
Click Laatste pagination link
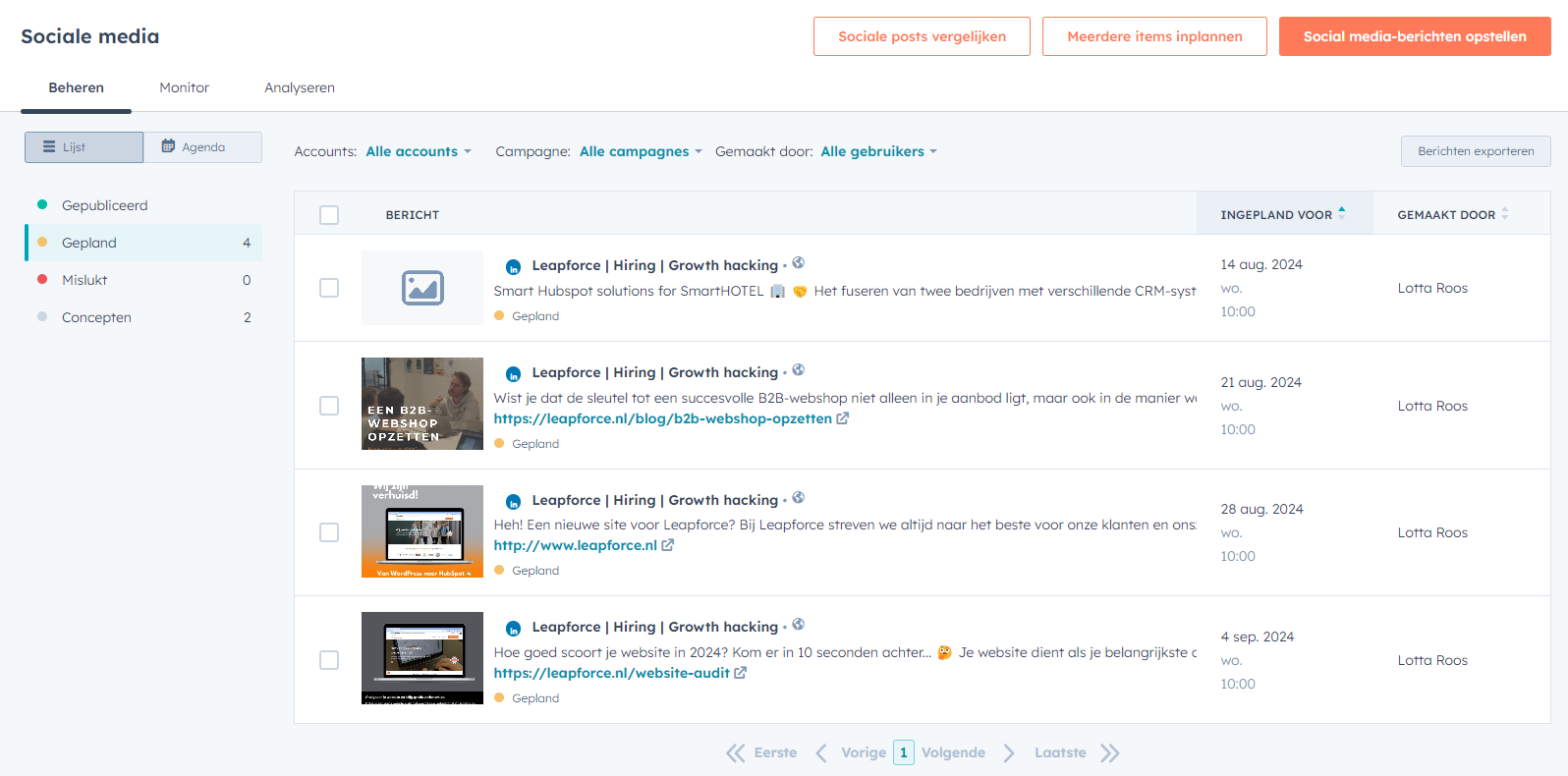[x=1060, y=752]
